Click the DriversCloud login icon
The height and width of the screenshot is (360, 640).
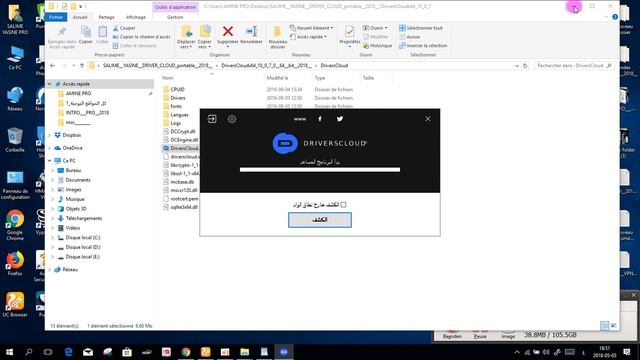pyautogui.click(x=212, y=119)
